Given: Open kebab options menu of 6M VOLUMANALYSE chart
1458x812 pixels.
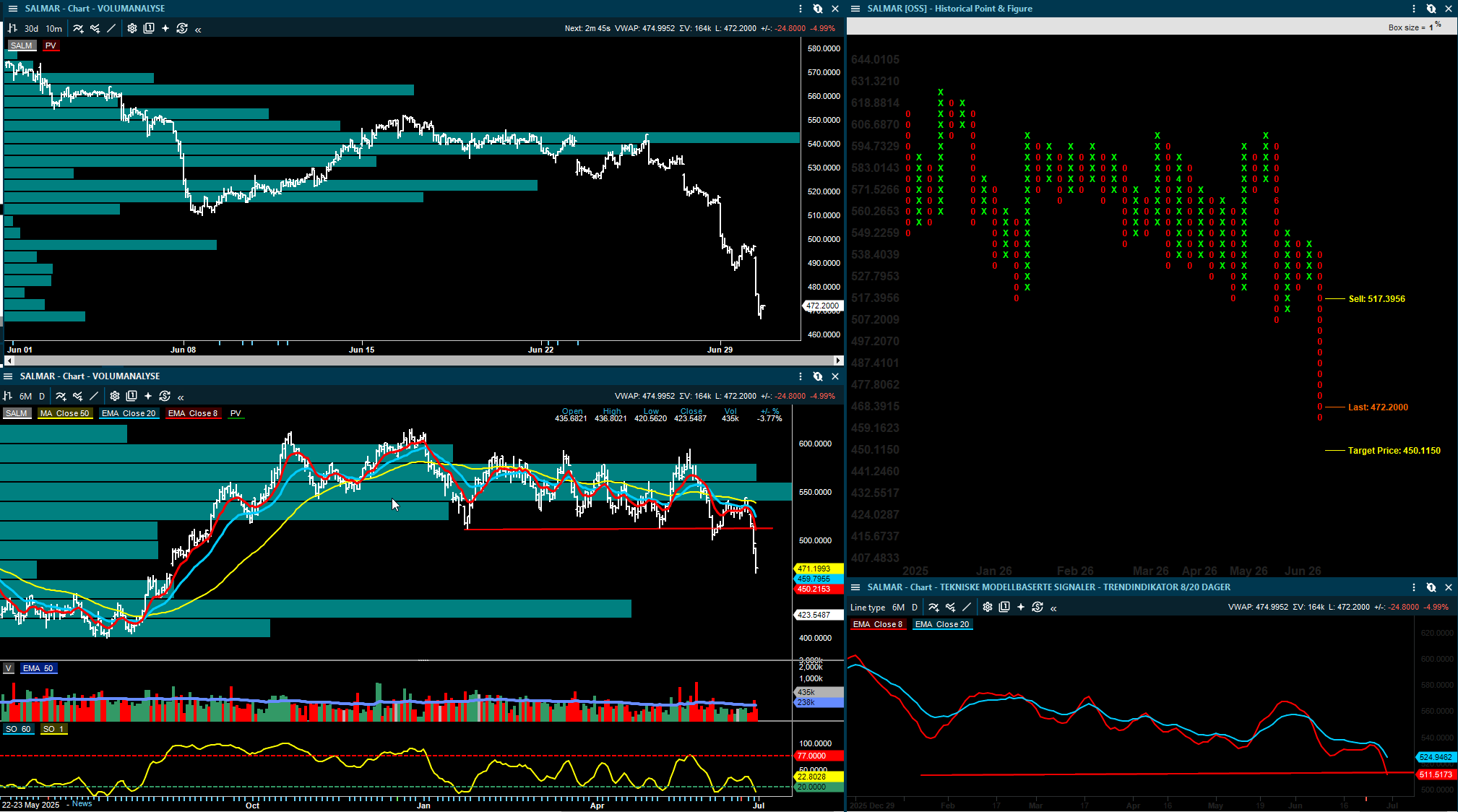Looking at the screenshot, I should [801, 376].
